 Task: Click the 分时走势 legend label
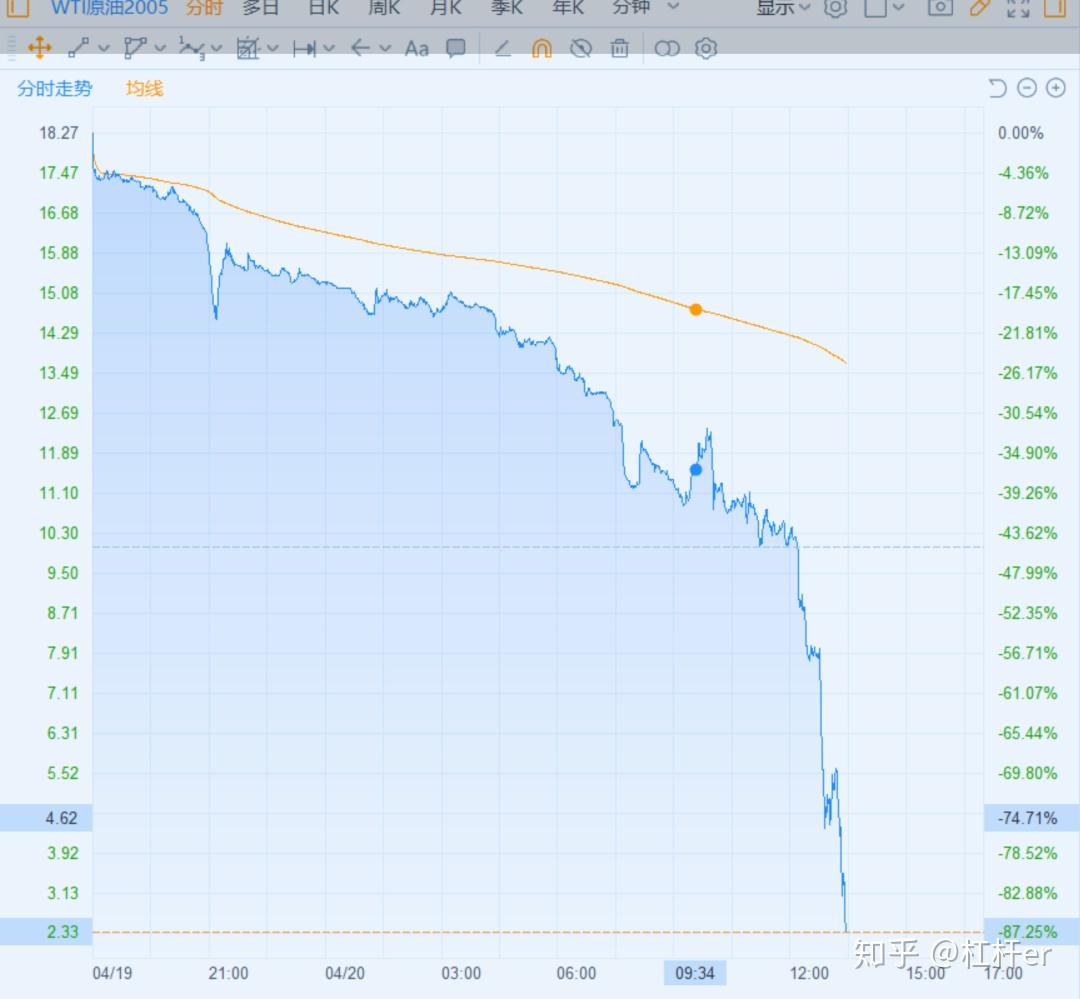pos(54,88)
